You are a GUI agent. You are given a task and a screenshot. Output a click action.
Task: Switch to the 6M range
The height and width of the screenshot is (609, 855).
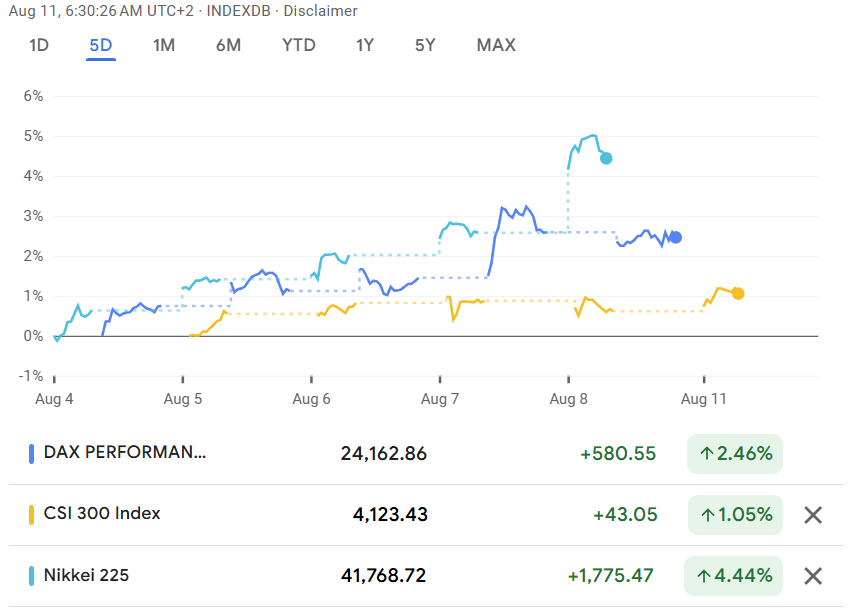tap(228, 45)
